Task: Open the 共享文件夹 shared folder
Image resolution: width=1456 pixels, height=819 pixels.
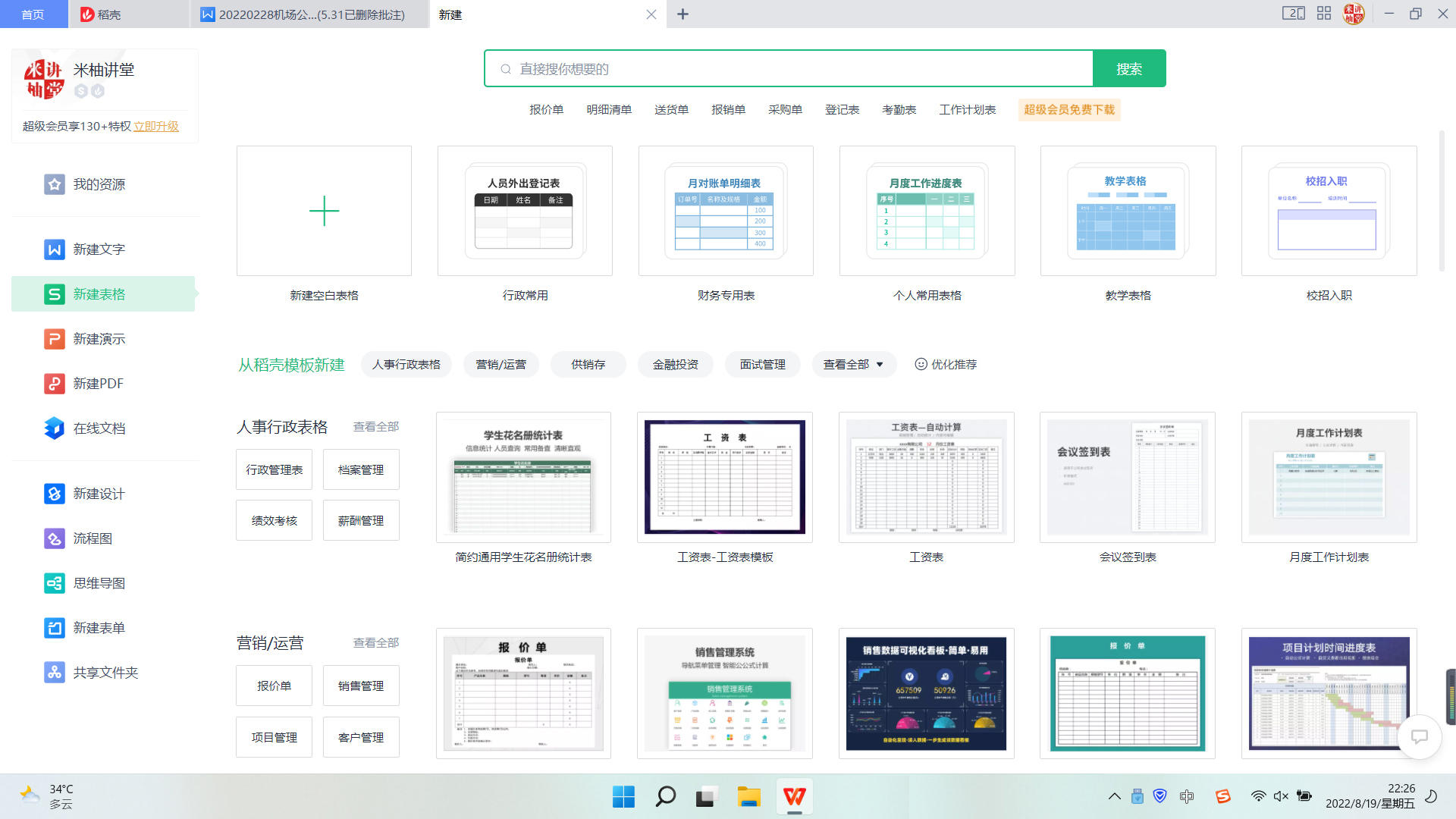Action: [105, 672]
